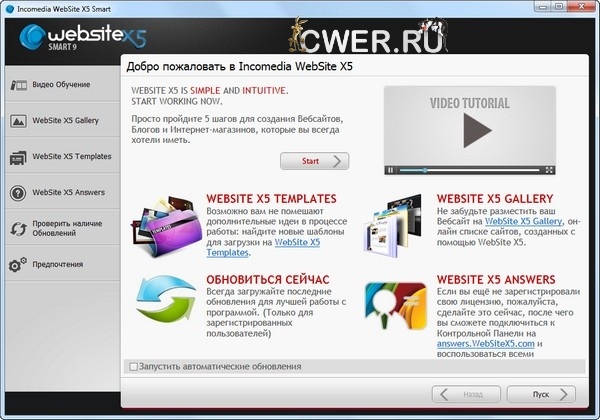Image resolution: width=600 pixels, height=420 pixels.
Task: Click the WebSite X5 Templates sidebar icon
Action: [18, 157]
